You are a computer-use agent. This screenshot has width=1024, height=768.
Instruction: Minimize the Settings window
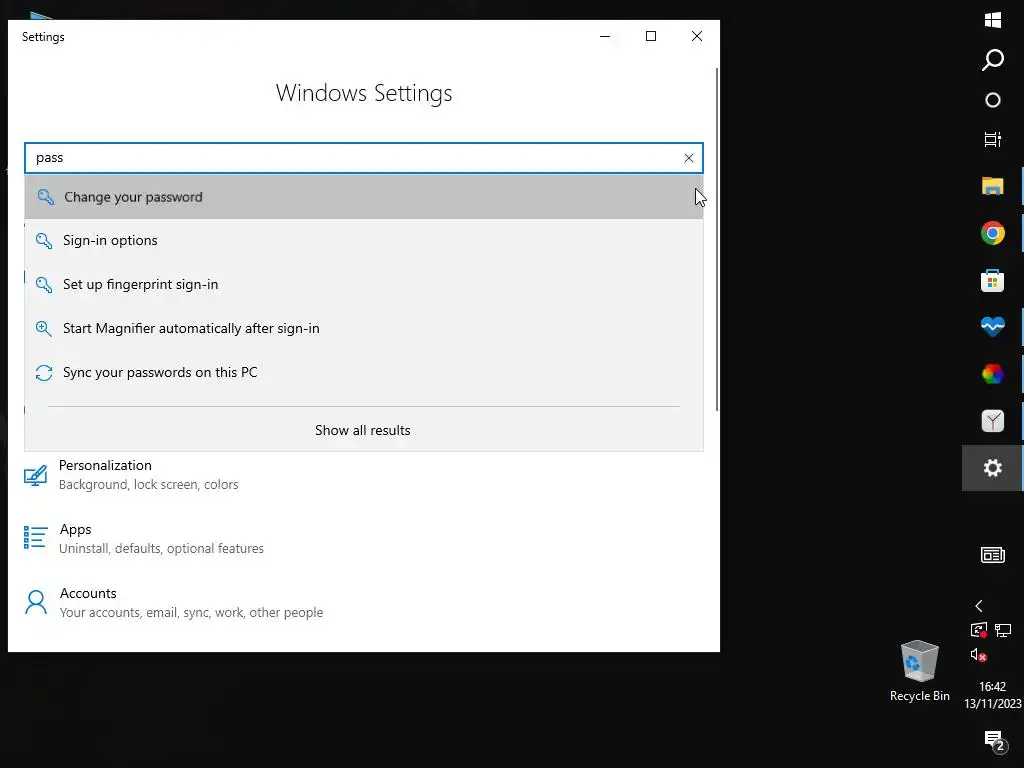pos(605,37)
